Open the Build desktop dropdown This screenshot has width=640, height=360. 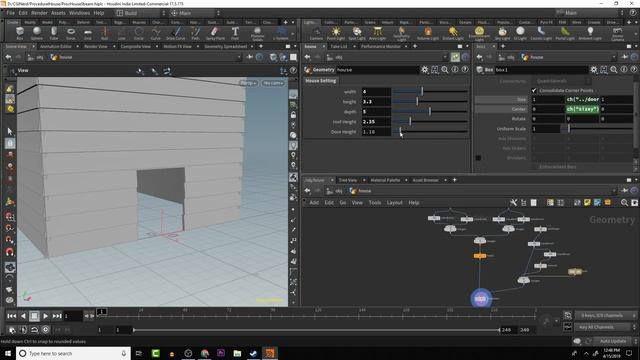click(141, 13)
